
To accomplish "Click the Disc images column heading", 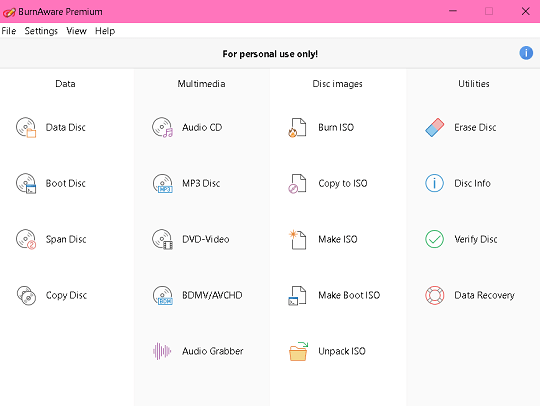I will (x=338, y=84).
